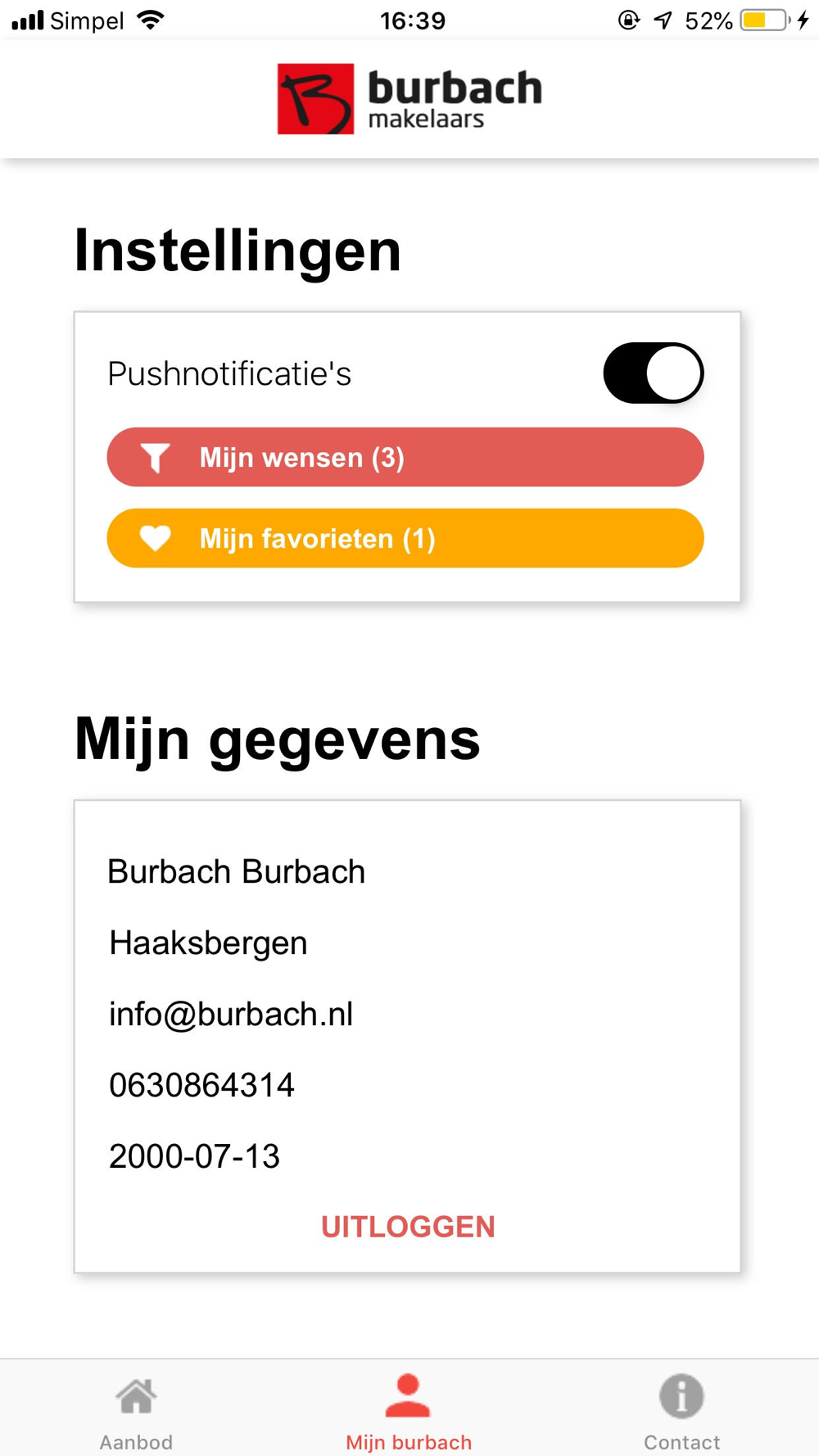Tap the Wi-Fi status icon
Image resolution: width=819 pixels, height=1456 pixels.
point(151,20)
